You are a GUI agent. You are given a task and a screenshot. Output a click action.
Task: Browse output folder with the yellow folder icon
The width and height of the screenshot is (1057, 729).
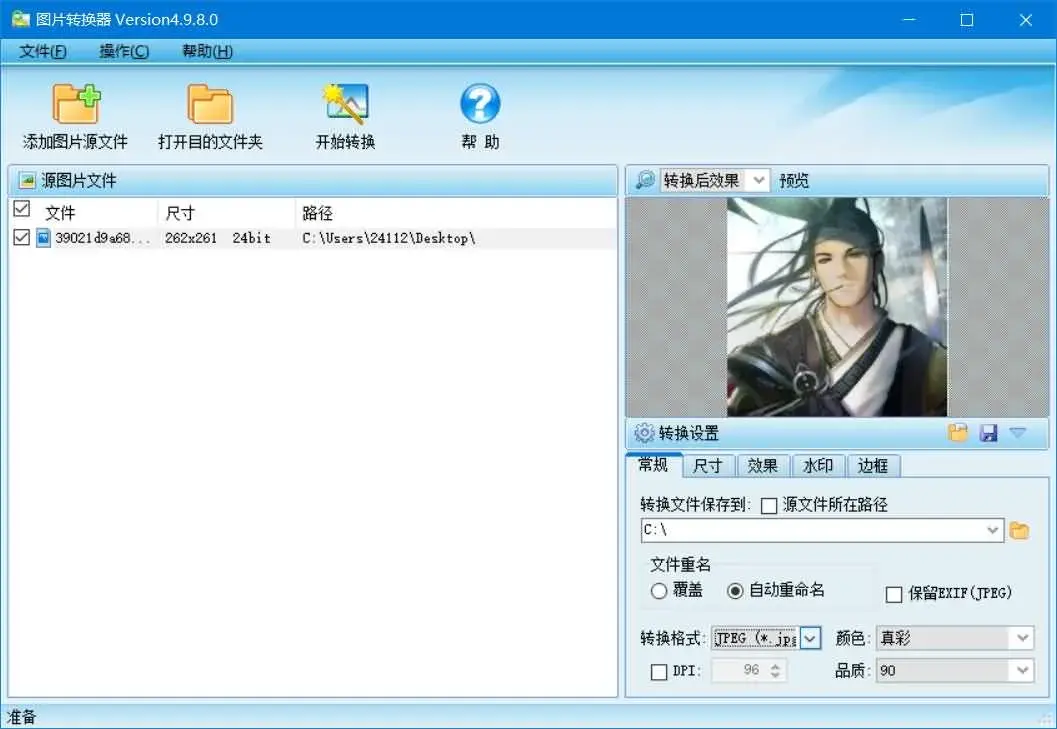1019,531
